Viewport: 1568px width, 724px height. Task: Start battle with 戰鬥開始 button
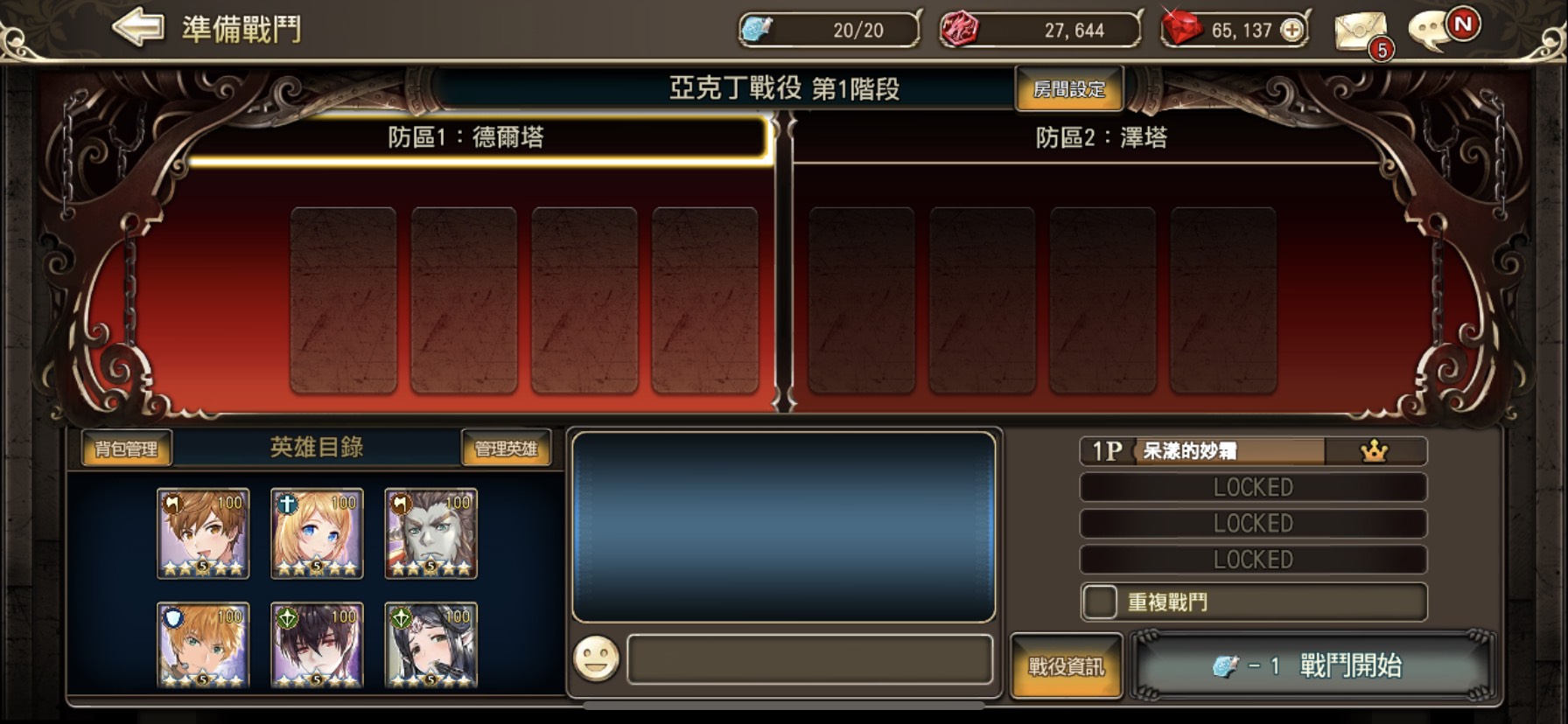[x=1312, y=666]
